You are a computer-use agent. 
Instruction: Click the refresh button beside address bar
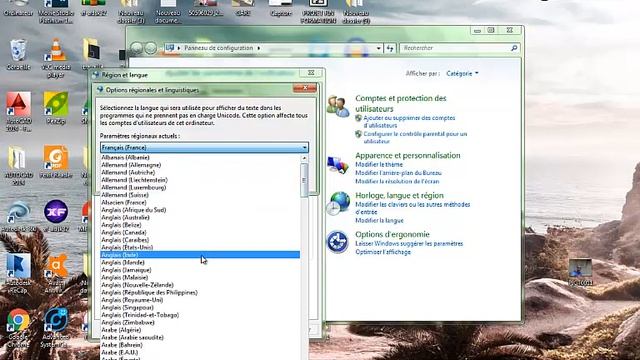tap(390, 48)
